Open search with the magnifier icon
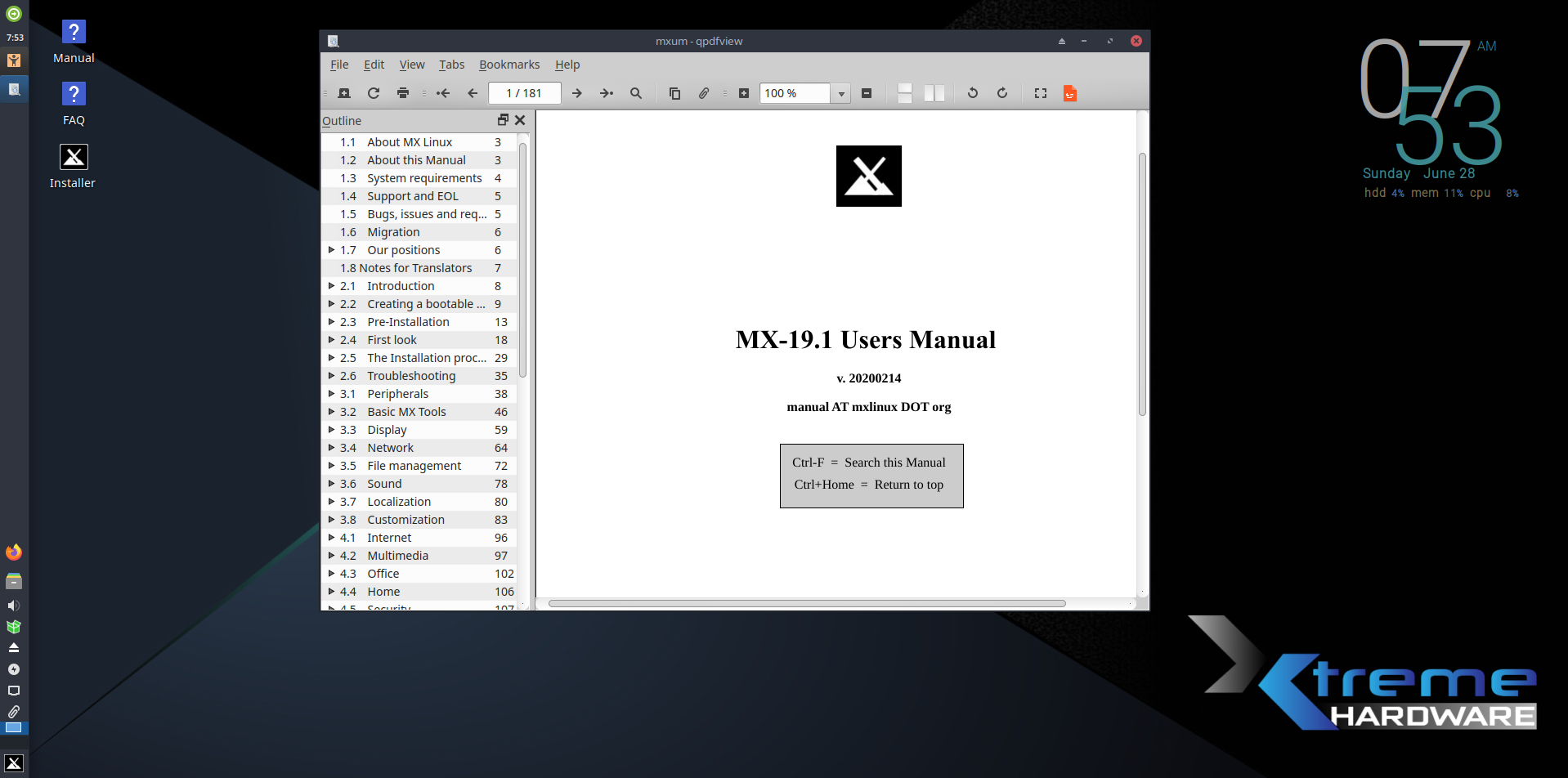The height and width of the screenshot is (778, 1568). click(636, 93)
